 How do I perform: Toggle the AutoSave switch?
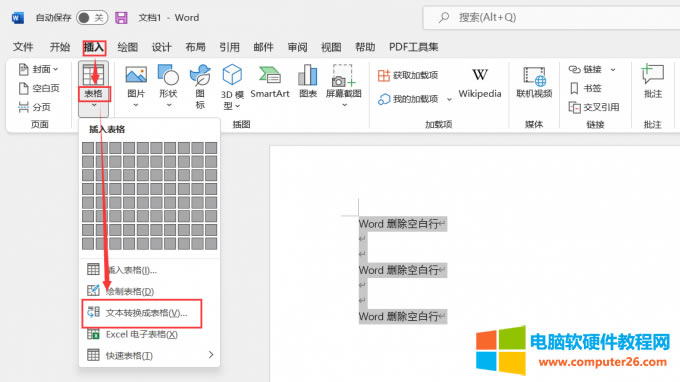coord(92,18)
